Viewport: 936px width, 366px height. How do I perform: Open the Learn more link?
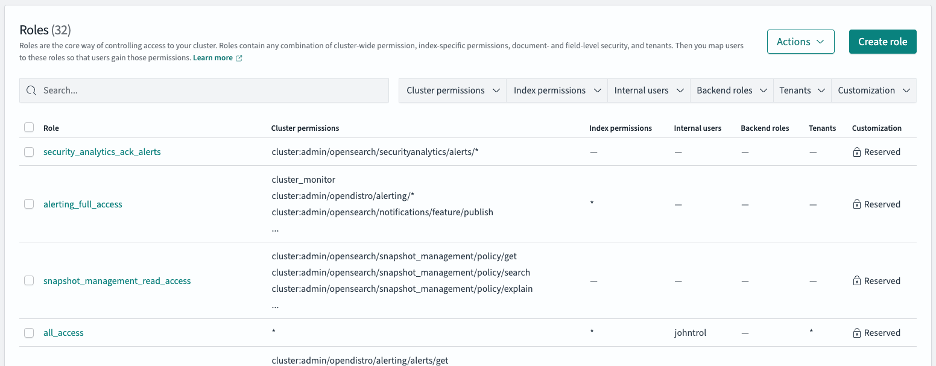[x=213, y=58]
